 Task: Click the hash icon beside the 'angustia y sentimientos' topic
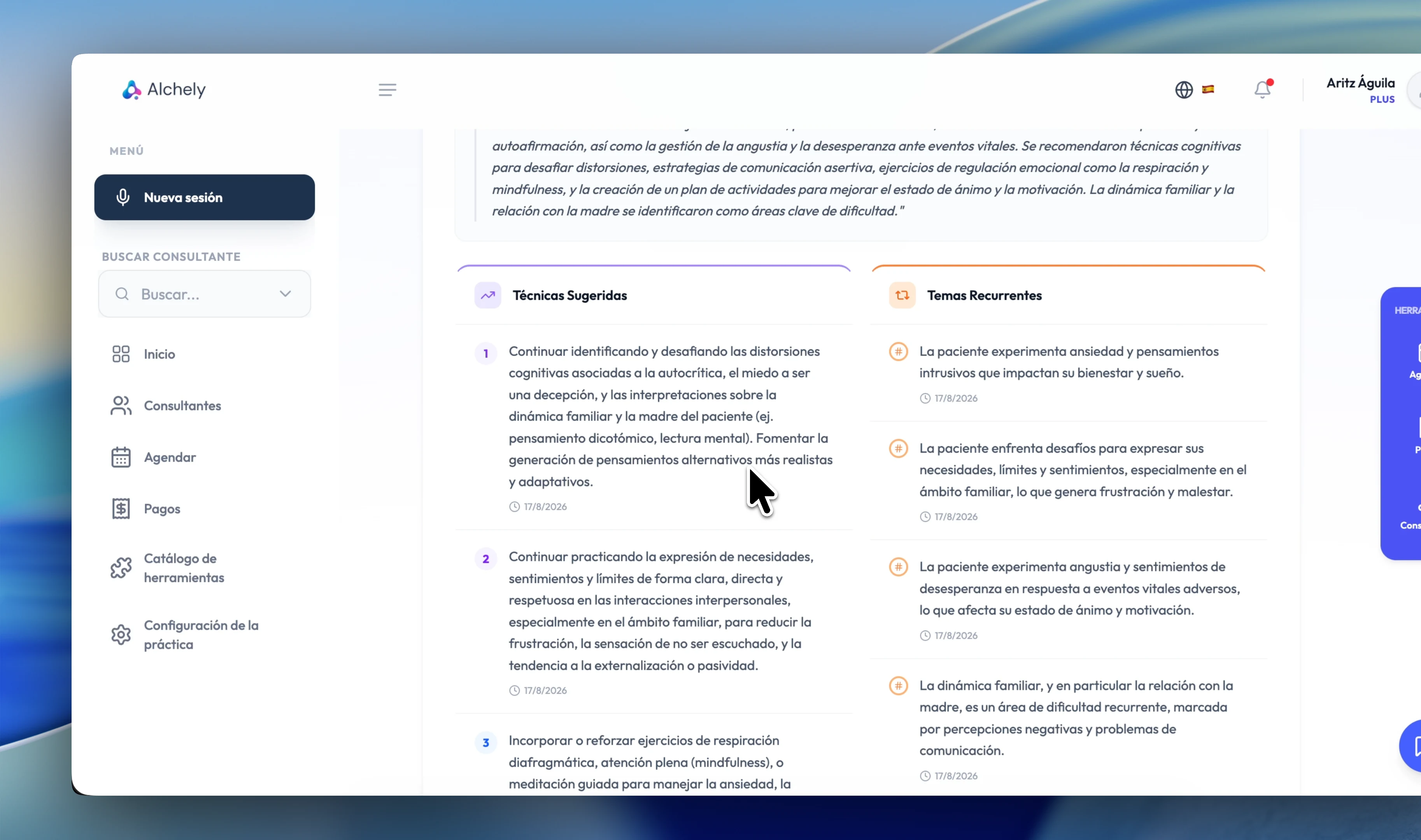899,567
